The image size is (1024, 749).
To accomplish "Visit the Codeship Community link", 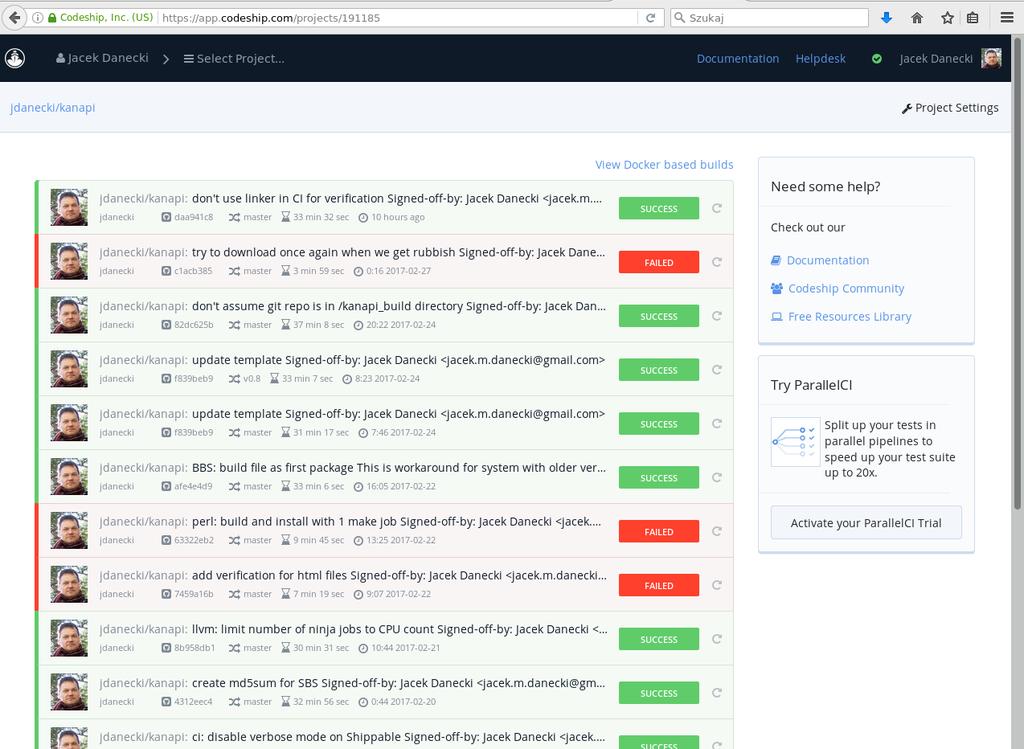I will point(846,288).
